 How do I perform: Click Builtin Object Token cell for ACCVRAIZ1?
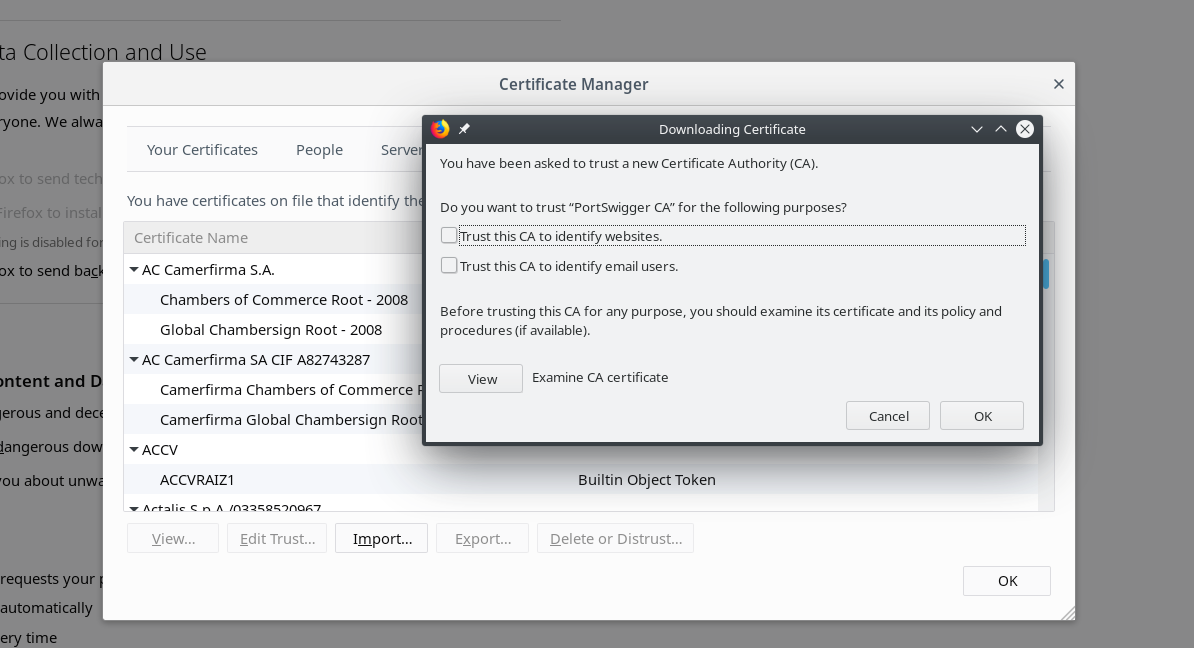coord(646,480)
